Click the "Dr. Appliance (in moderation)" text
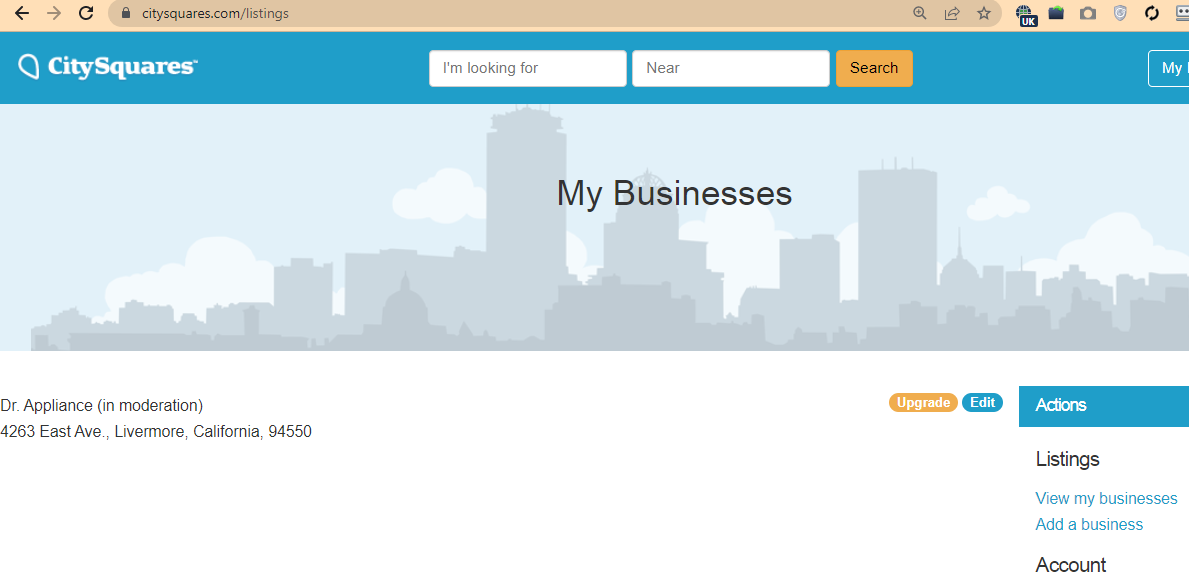Screen dimensions: 1189x585 click(x=102, y=405)
